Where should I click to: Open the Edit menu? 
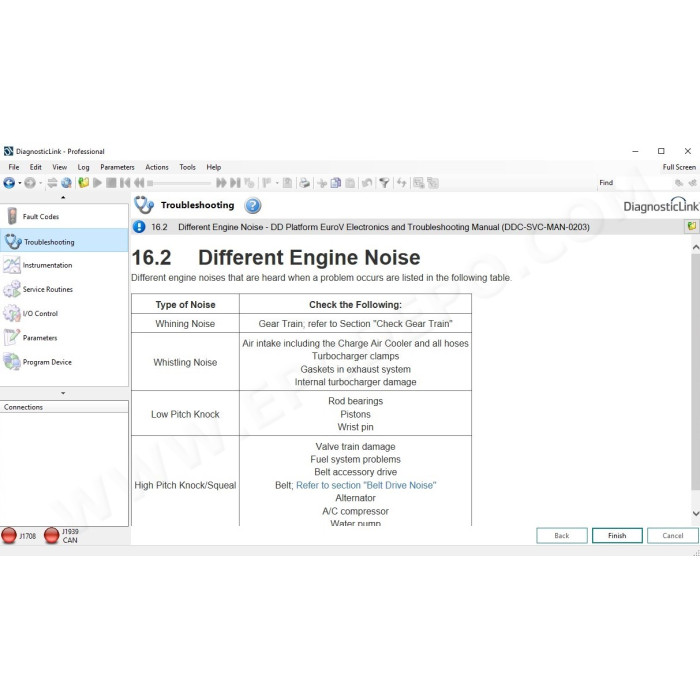tap(36, 167)
